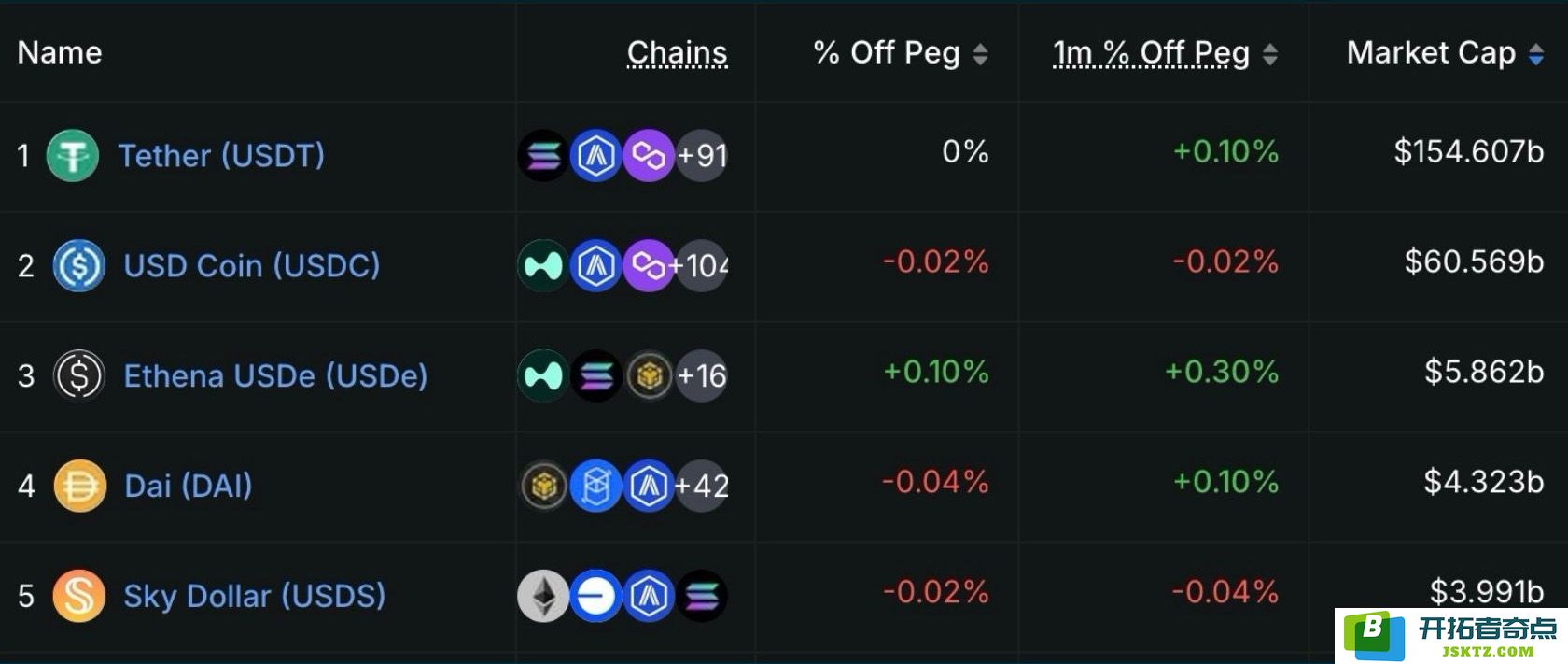1568x664 pixels.
Task: Click the Chains column header
Action: (678, 53)
